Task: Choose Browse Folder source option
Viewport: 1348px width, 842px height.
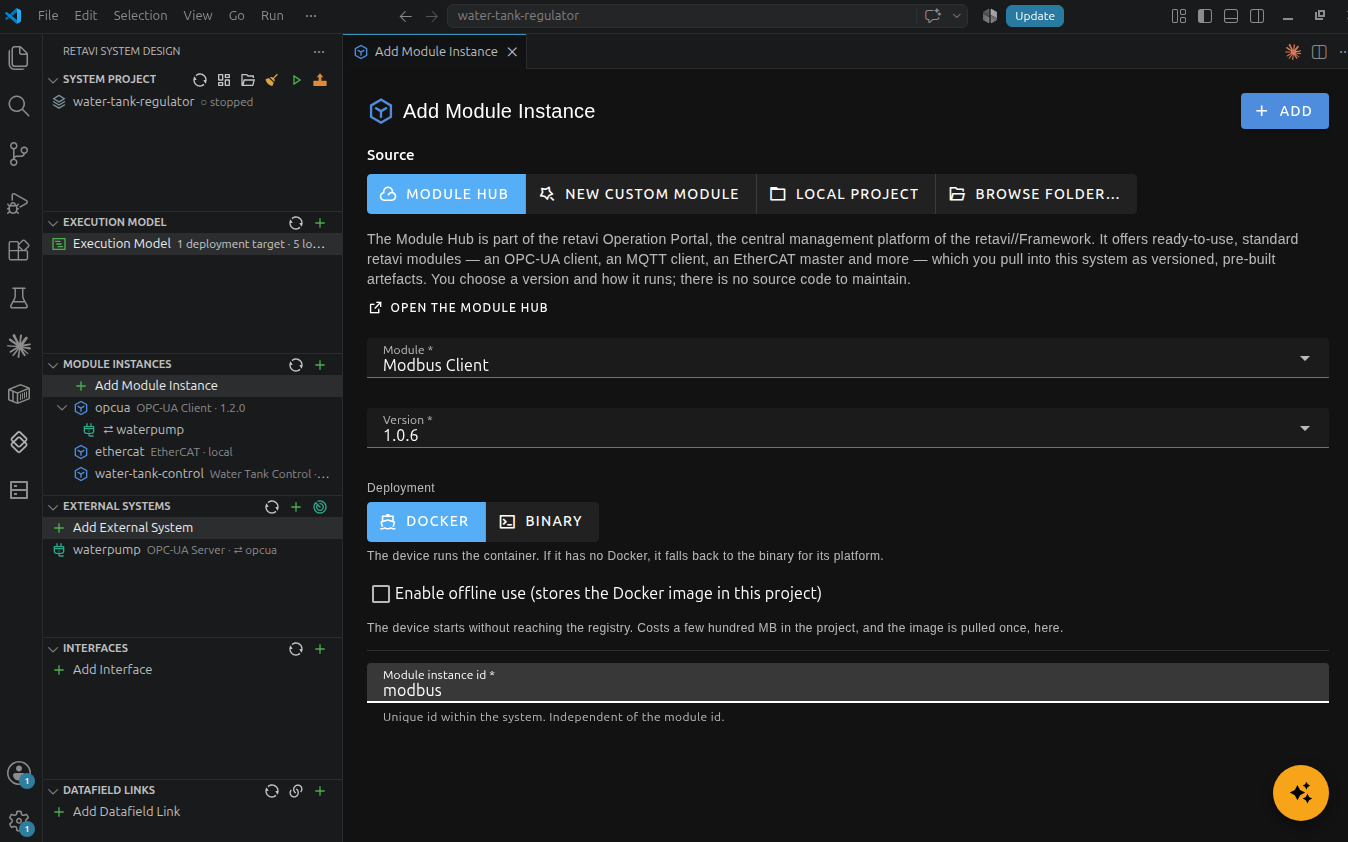Action: click(x=1036, y=194)
